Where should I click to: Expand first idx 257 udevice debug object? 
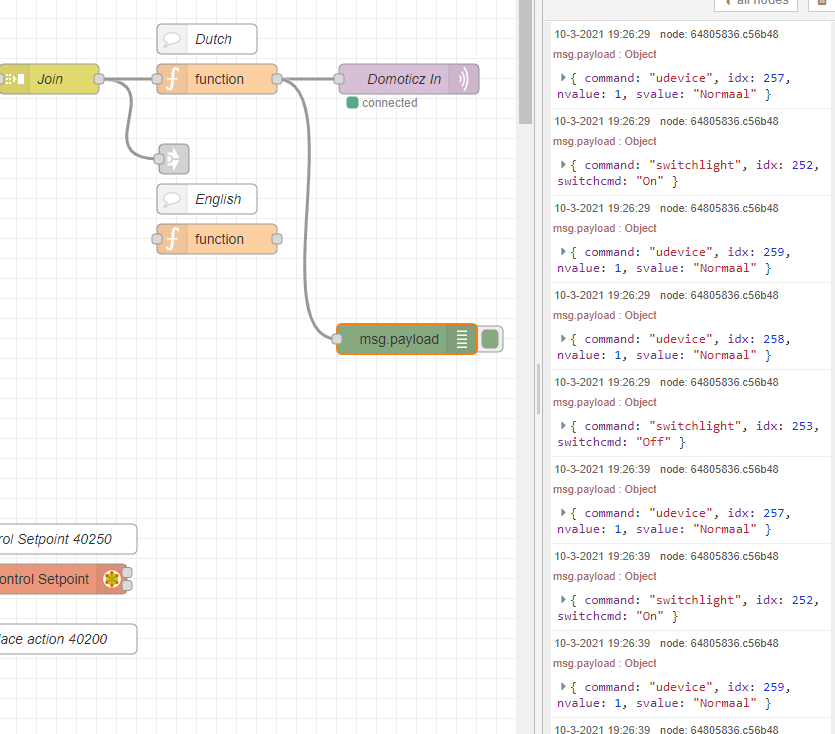coord(563,78)
